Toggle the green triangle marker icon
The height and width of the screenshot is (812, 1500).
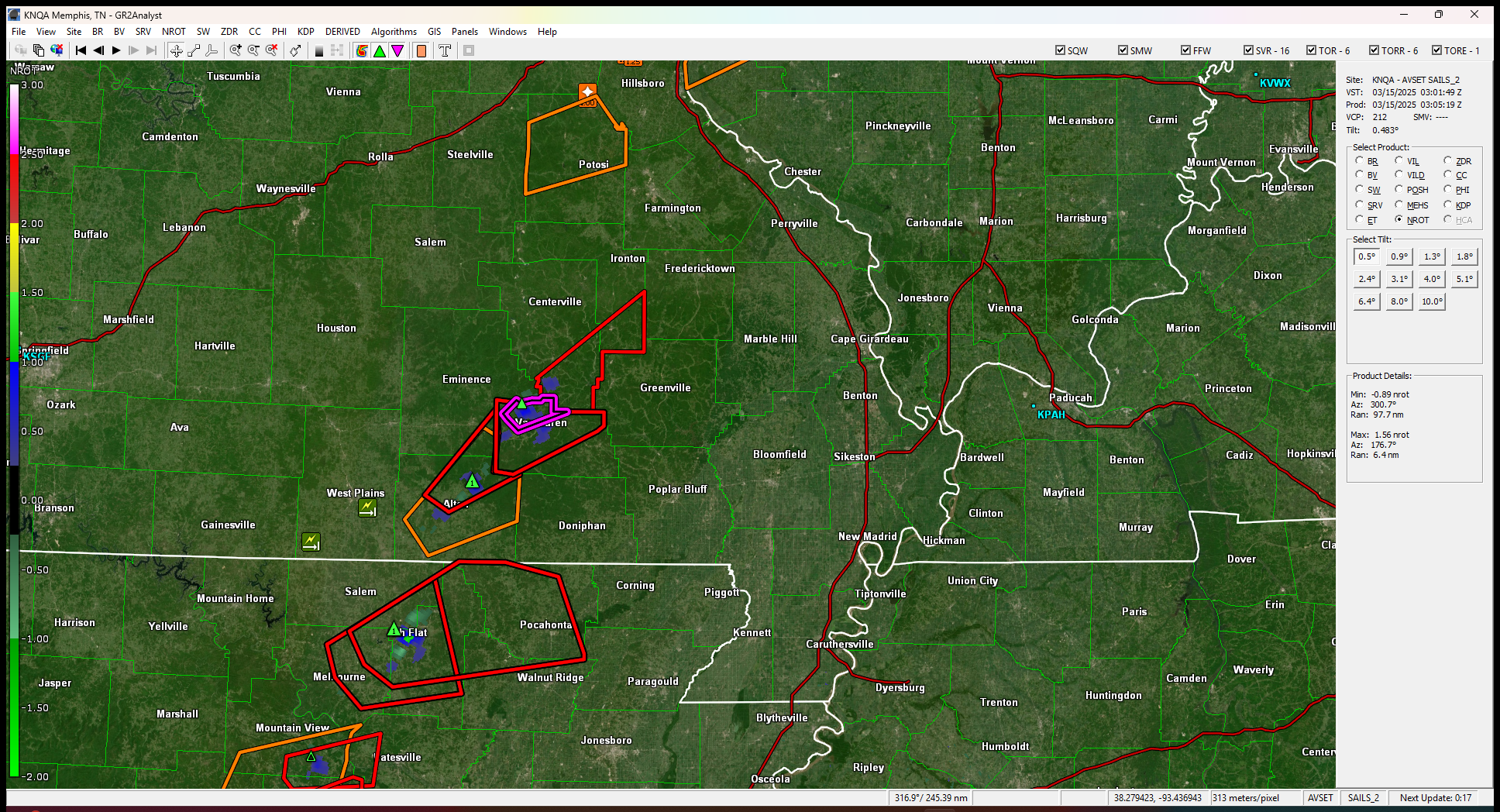(380, 50)
